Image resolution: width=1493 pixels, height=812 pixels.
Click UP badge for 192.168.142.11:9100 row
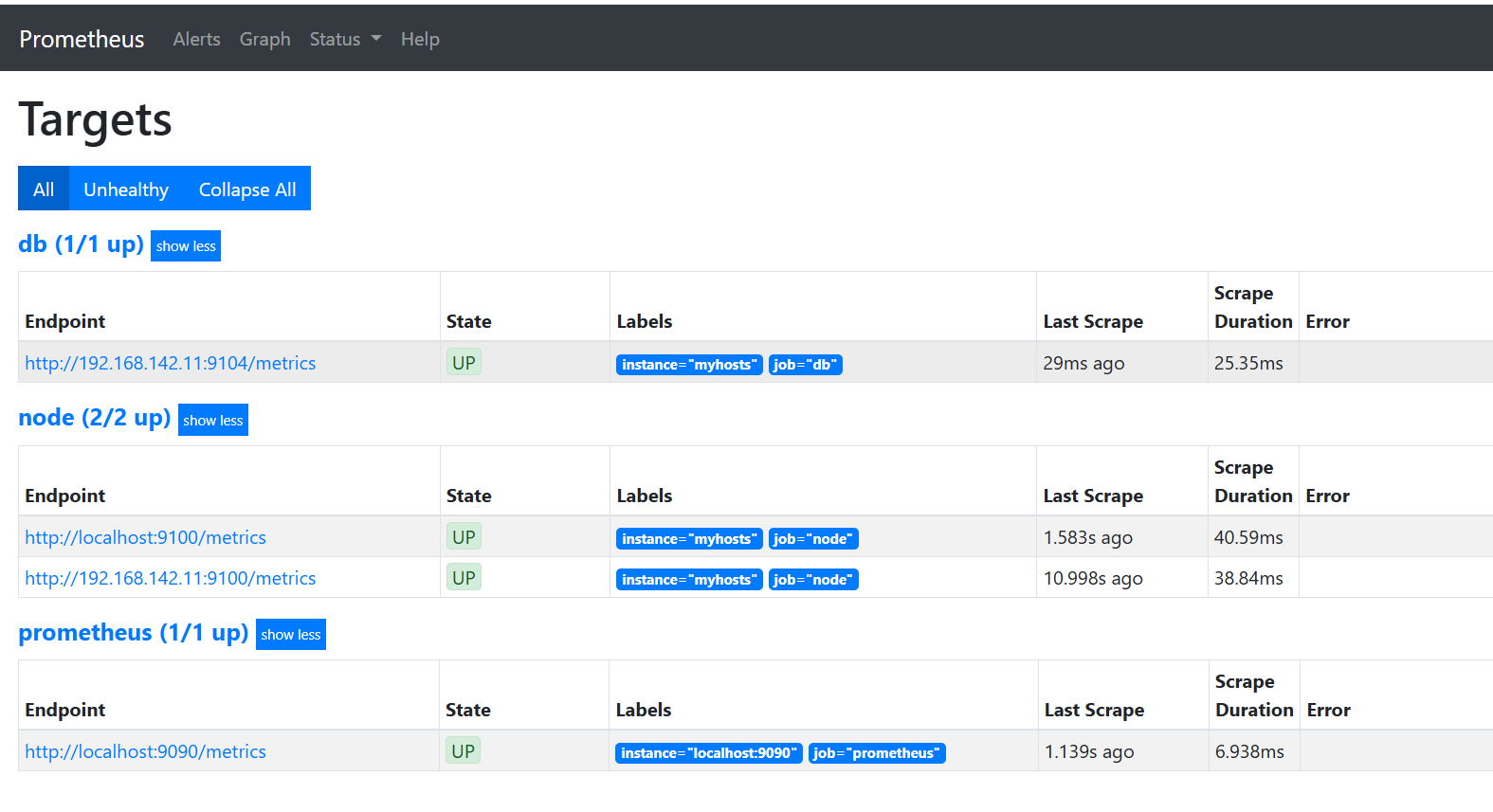[x=464, y=577]
